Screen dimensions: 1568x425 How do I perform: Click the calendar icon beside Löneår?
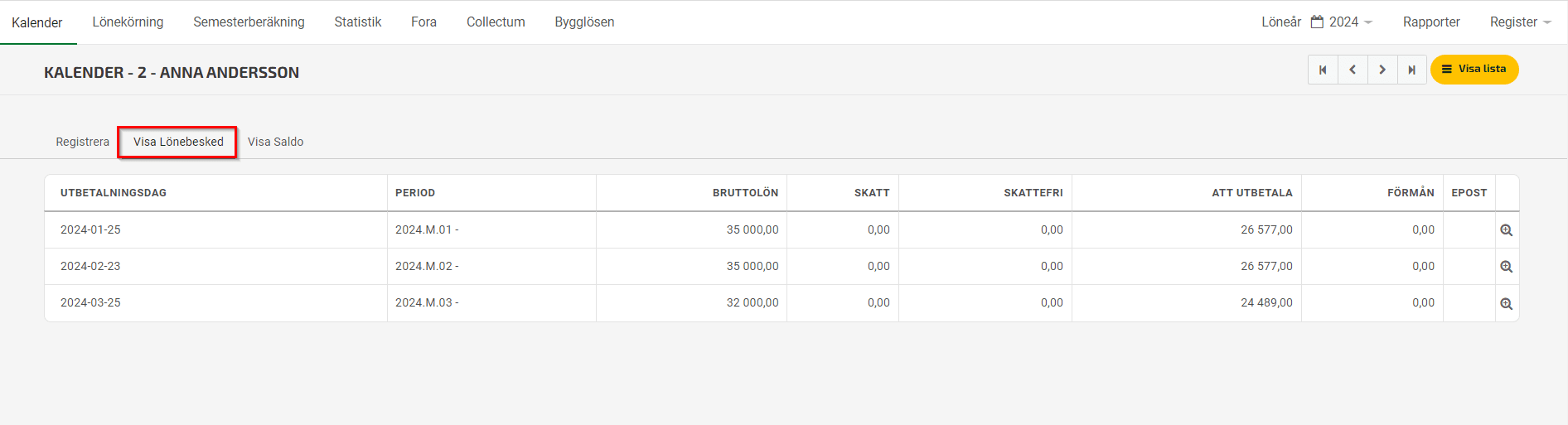[1317, 22]
